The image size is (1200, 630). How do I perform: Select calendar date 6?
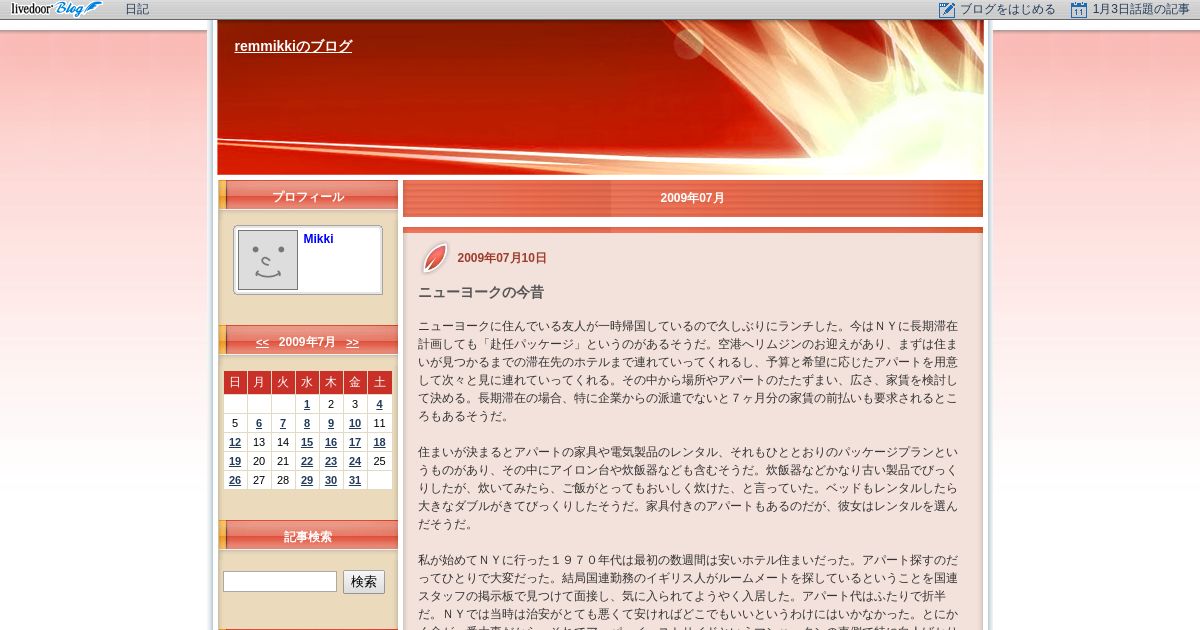(259, 423)
